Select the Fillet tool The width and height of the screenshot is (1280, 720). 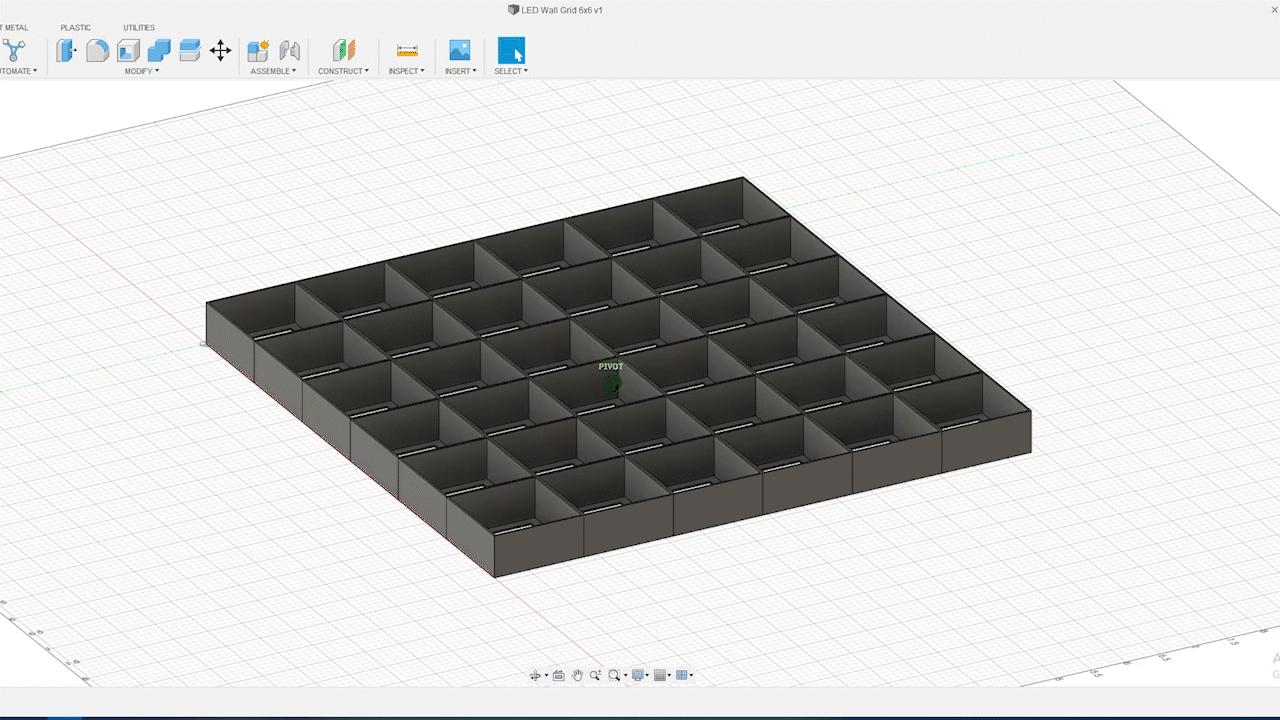pos(97,50)
